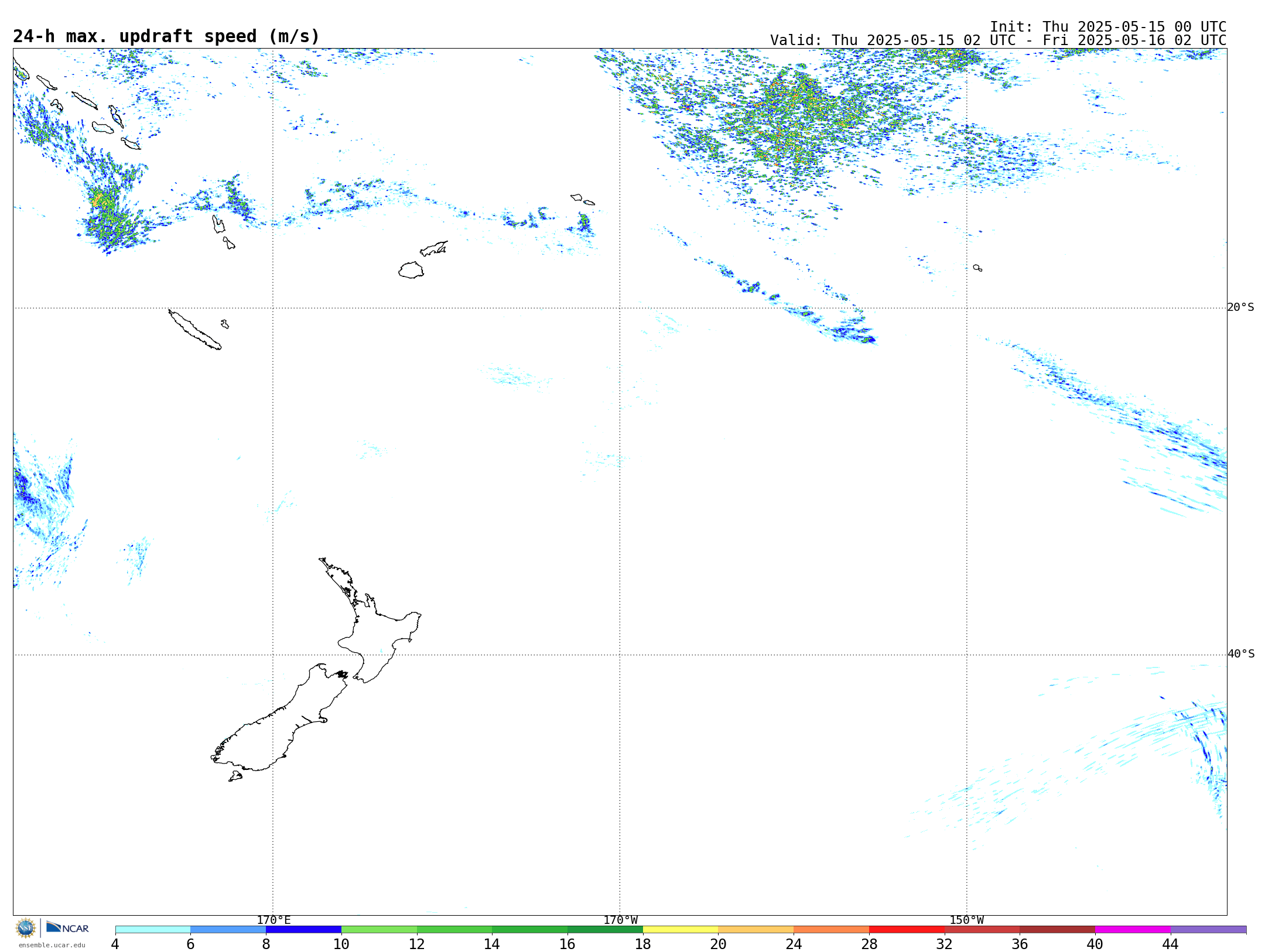Click Stewart Island south of New Zealand
The width and height of the screenshot is (1265, 952).
click(235, 776)
